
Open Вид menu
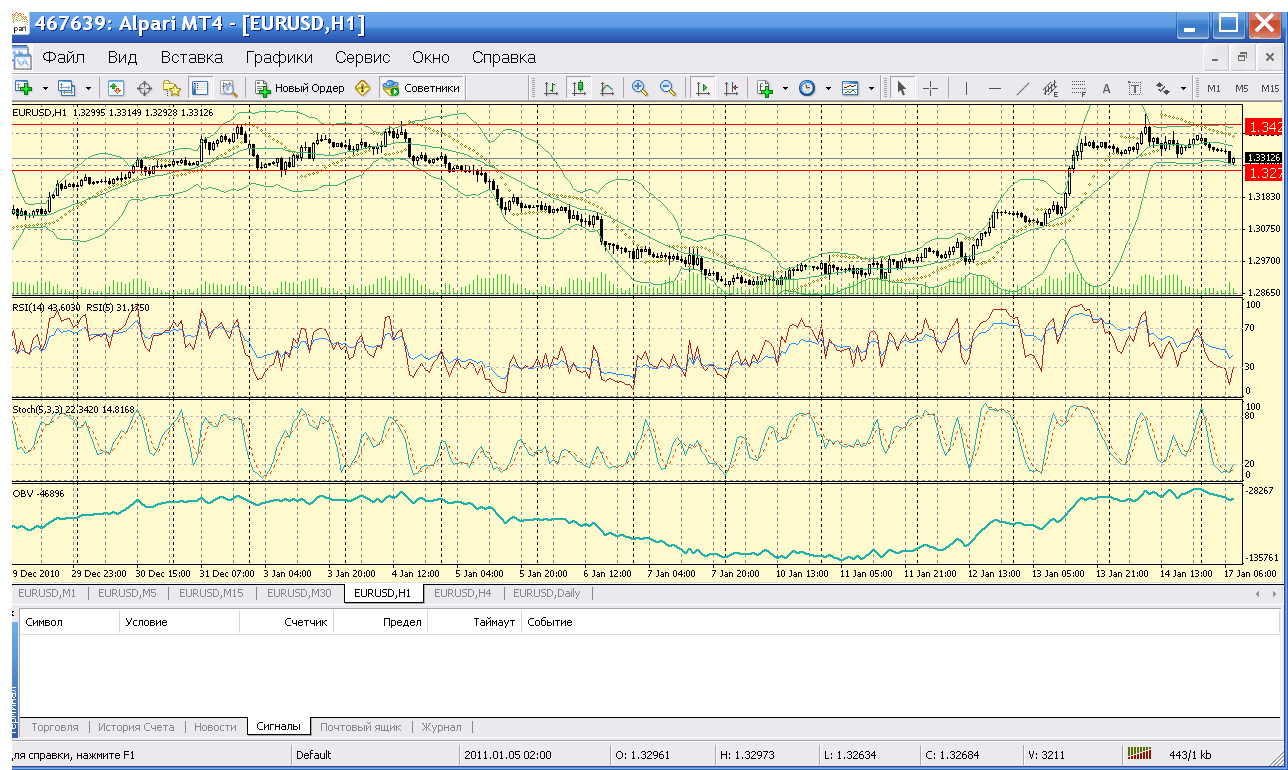(122, 57)
